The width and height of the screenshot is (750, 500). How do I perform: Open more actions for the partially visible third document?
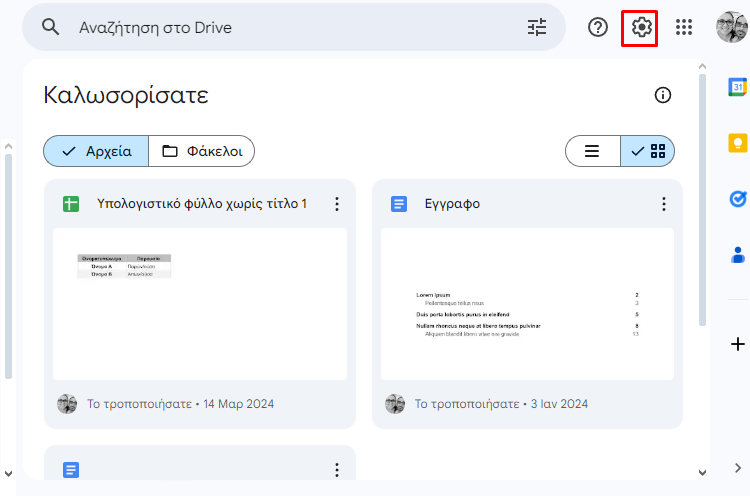337,470
